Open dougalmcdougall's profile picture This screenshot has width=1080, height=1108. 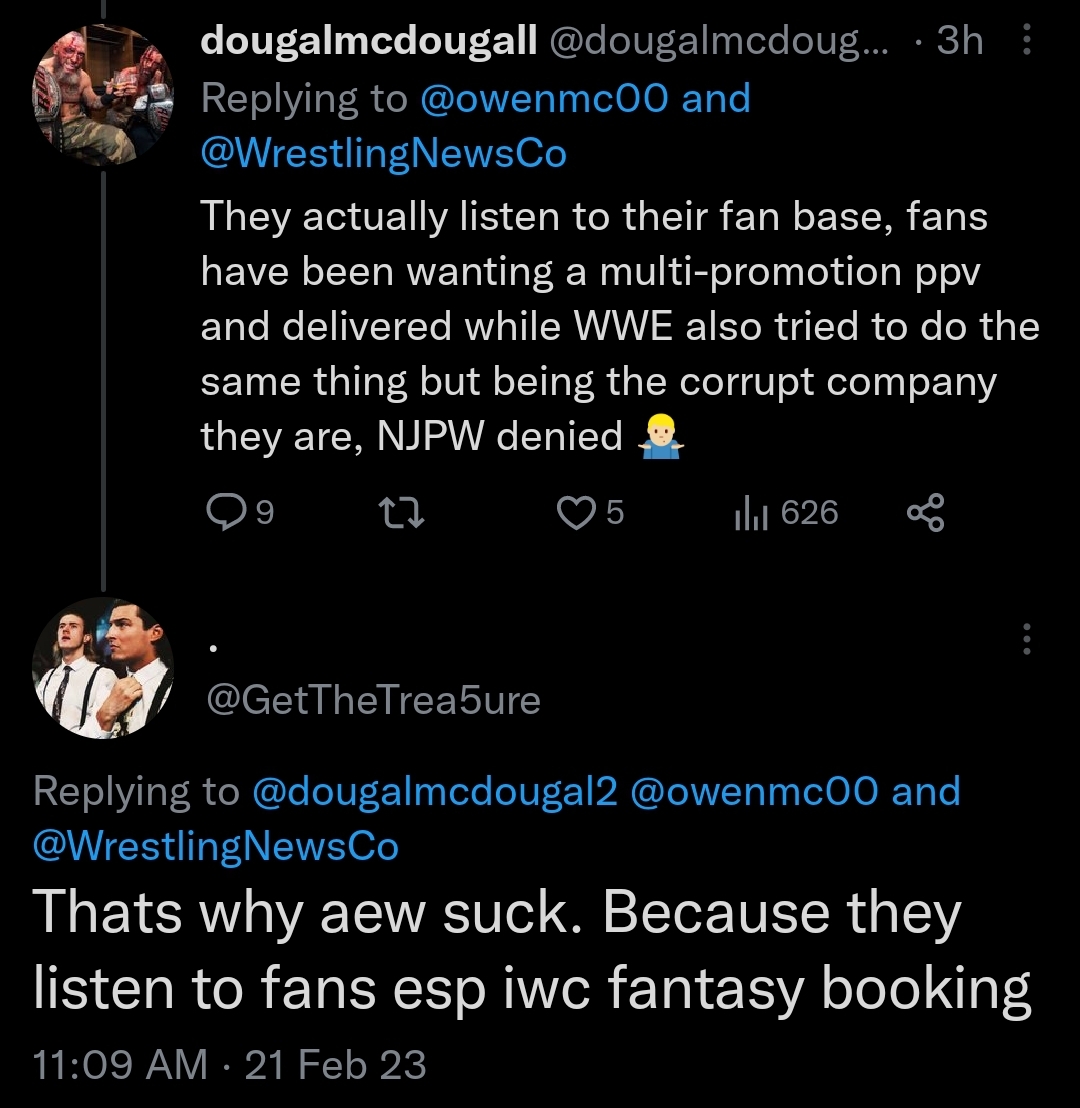(105, 97)
